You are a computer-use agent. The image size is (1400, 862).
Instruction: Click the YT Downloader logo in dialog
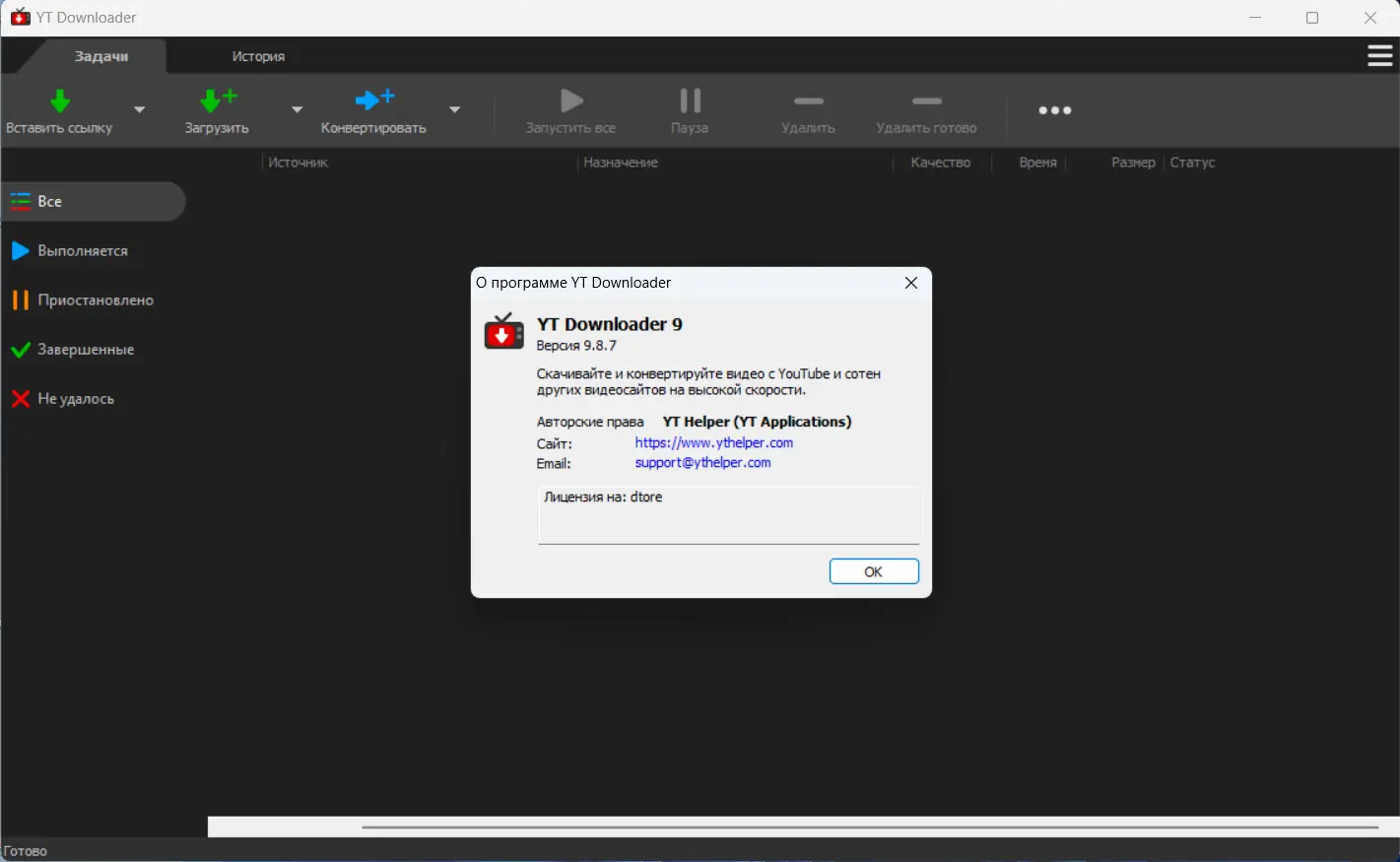pyautogui.click(x=503, y=331)
